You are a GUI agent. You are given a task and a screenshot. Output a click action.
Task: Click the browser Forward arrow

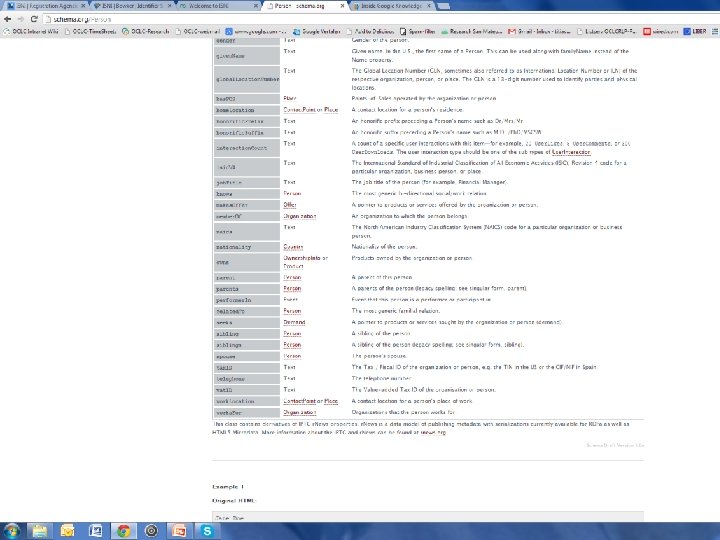click(x=20, y=19)
